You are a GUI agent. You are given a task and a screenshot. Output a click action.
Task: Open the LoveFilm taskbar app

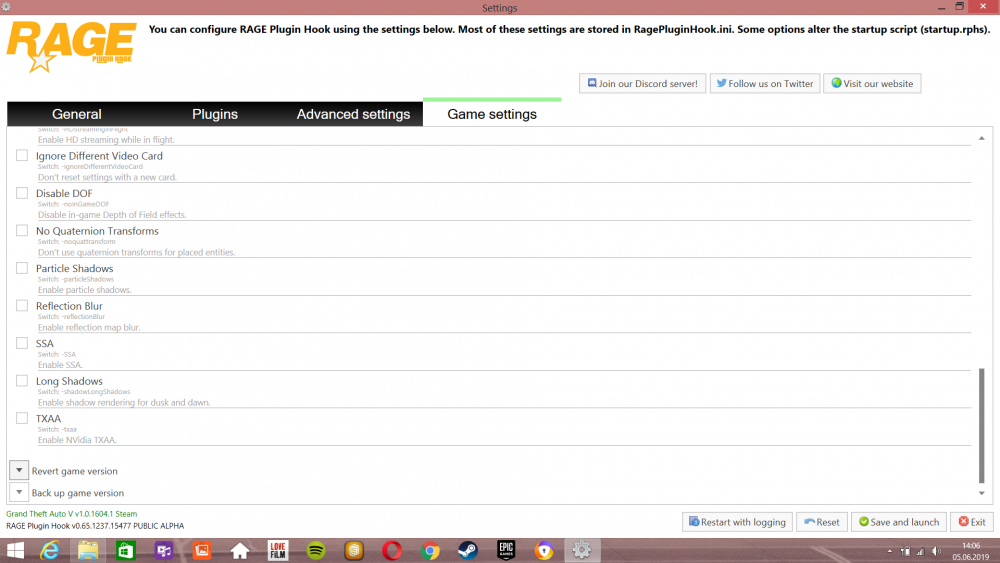[x=278, y=550]
